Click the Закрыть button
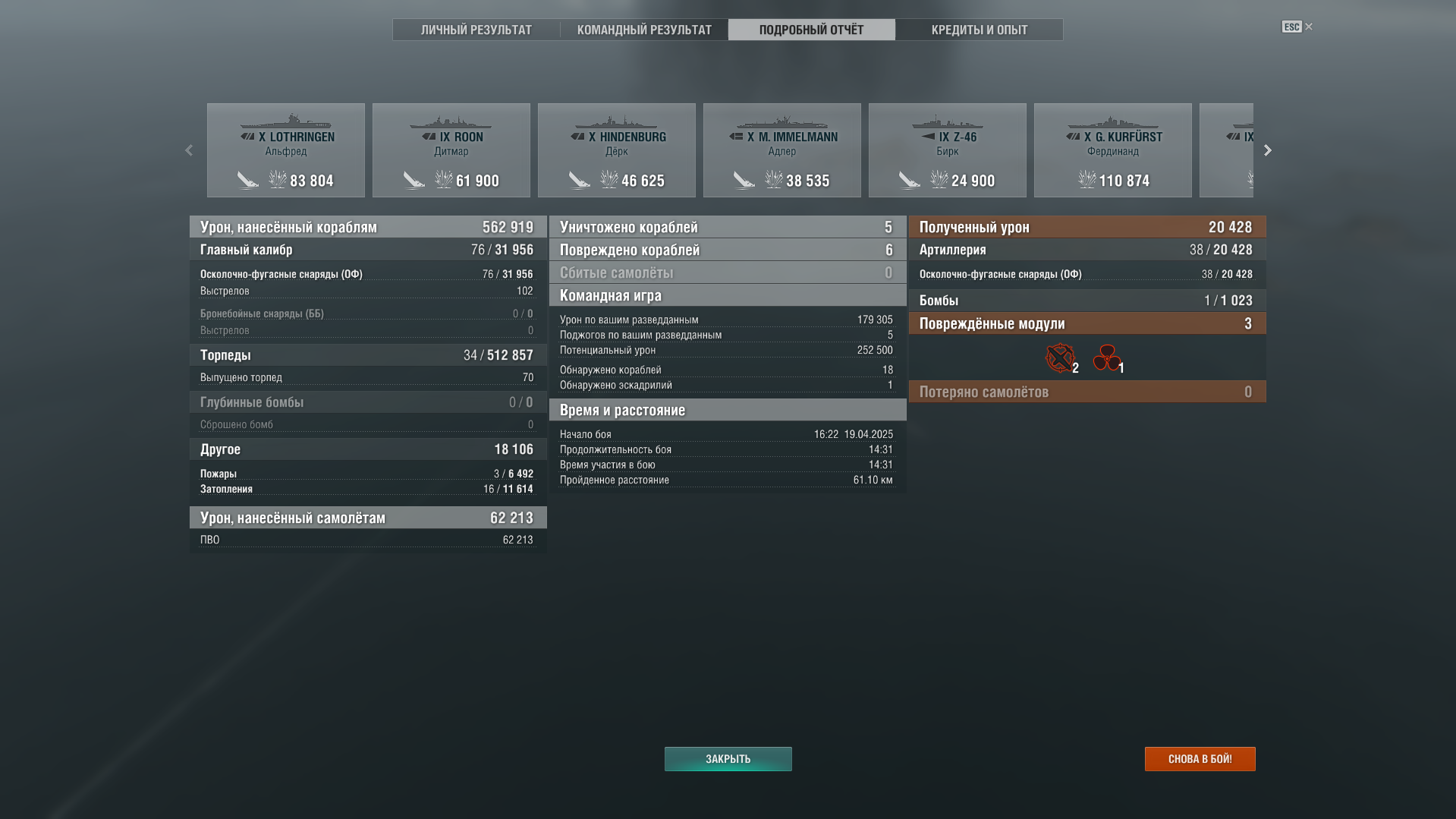 click(728, 759)
